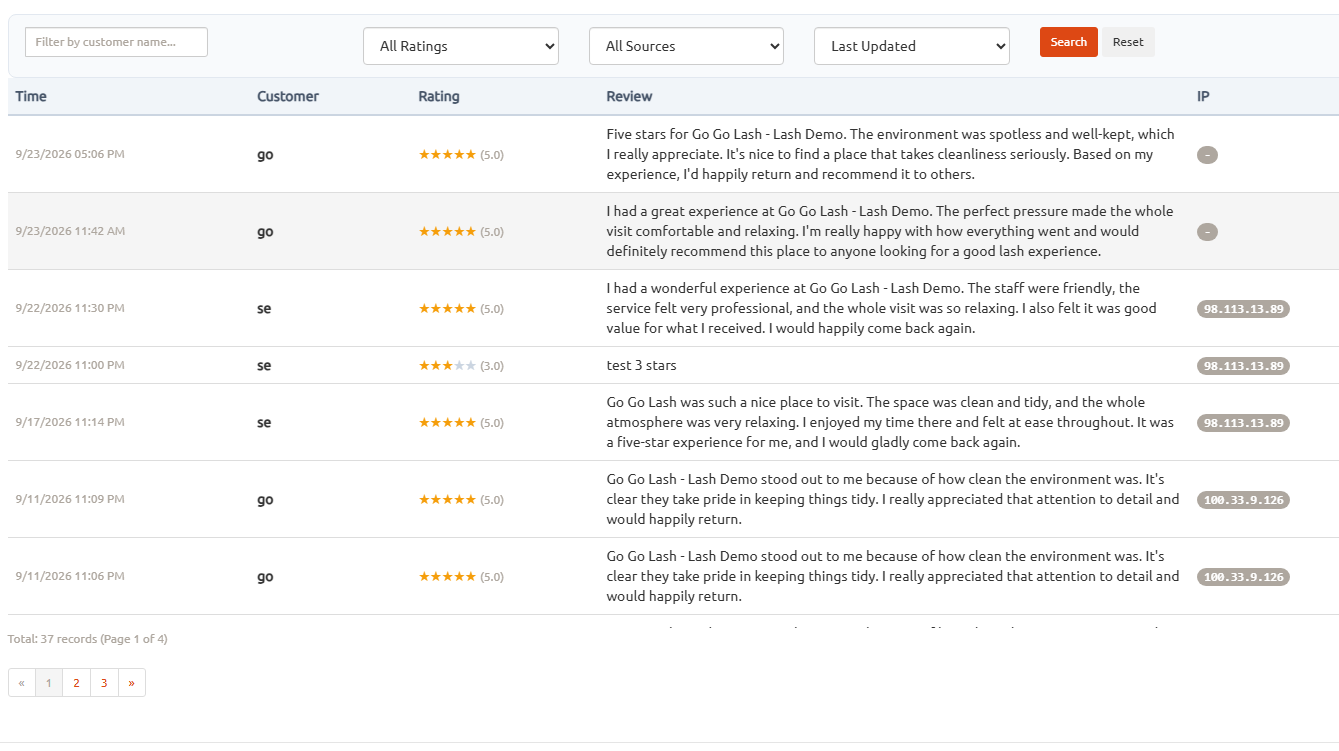The height and width of the screenshot is (751, 1339).
Task: Click the IP badge 100.33.9.126 on the 11:09 PM row
Action: point(1243,500)
